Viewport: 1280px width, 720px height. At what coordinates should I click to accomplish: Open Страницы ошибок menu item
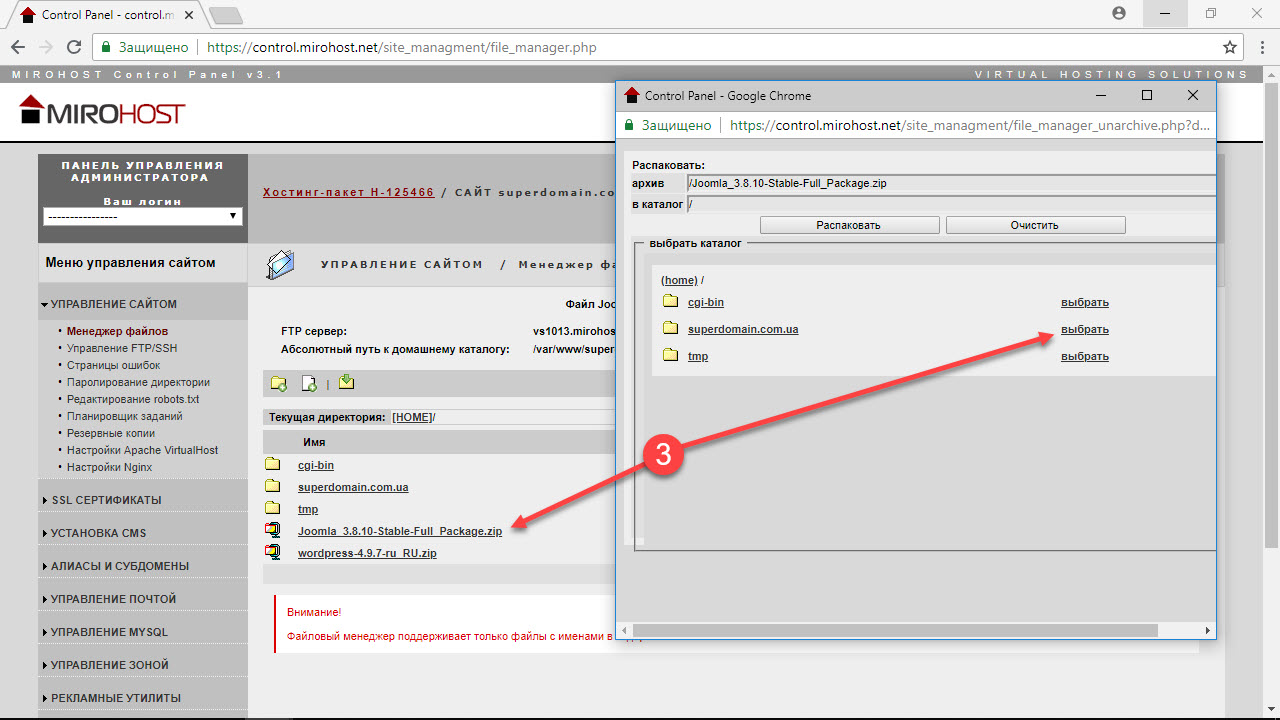[x=113, y=365]
